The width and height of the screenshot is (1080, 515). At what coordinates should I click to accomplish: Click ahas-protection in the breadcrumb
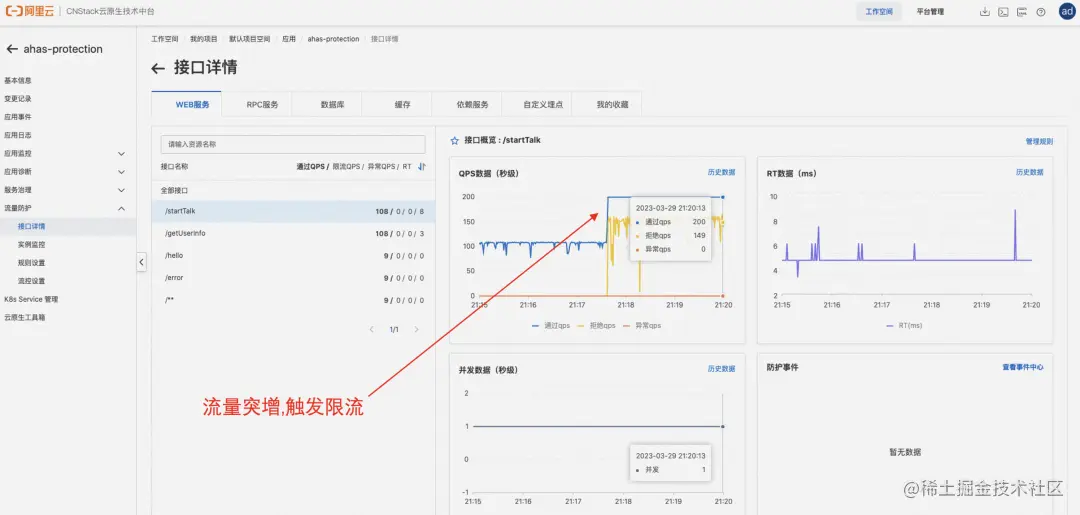[x=333, y=39]
